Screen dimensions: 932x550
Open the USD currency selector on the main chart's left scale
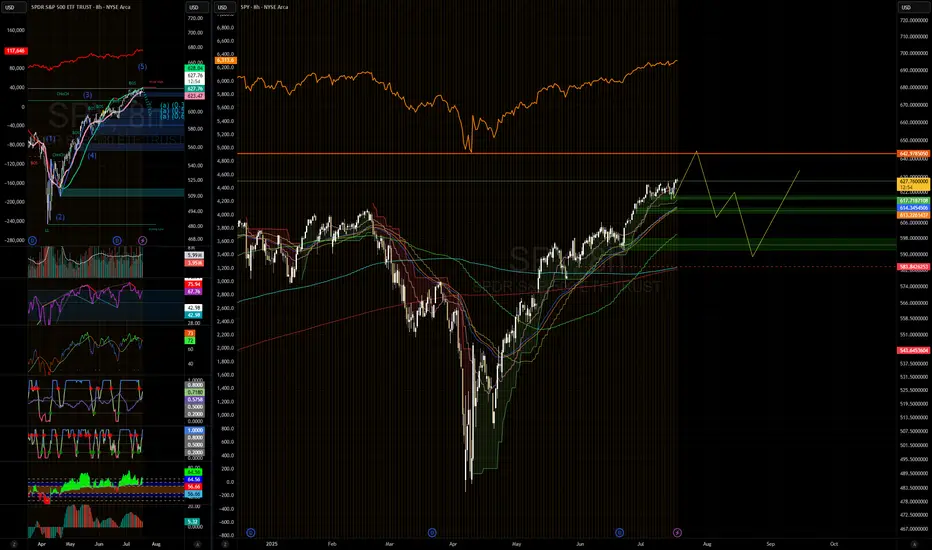(x=226, y=7)
